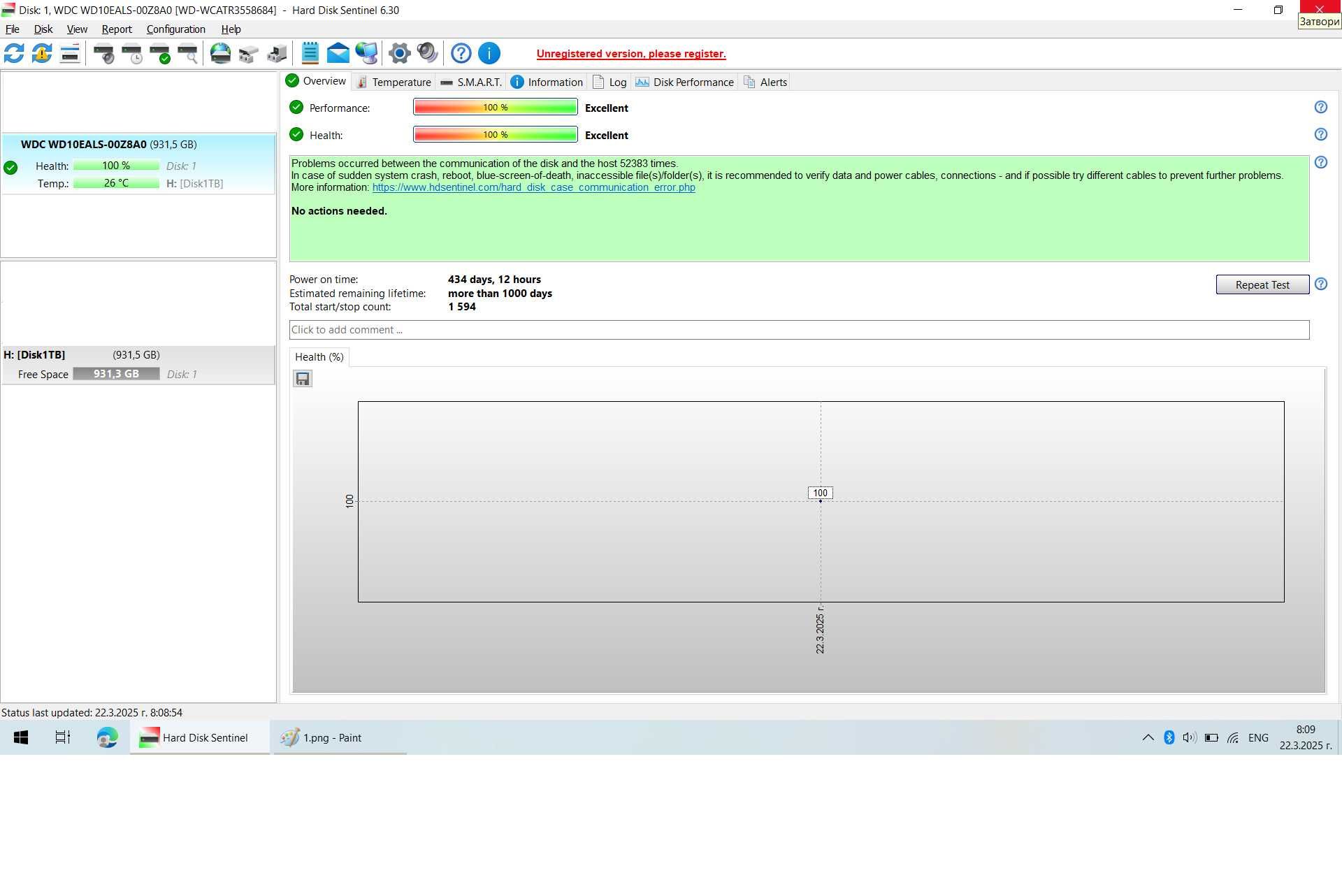
Task: Click the two-drive backup toolbar icon
Action: point(249,53)
